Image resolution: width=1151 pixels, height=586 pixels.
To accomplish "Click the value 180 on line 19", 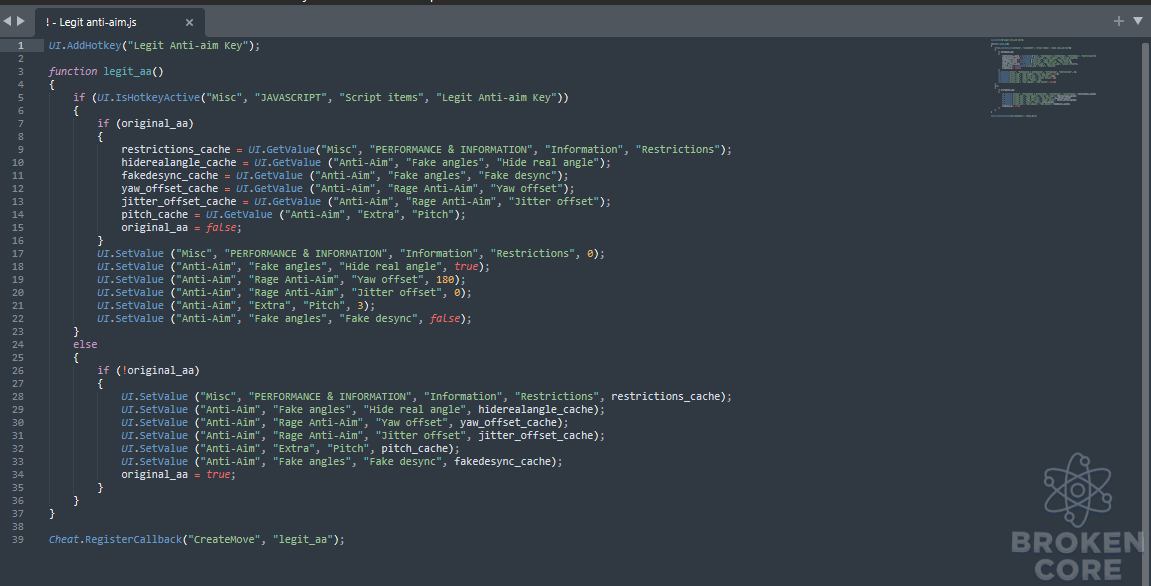I will (x=445, y=280).
